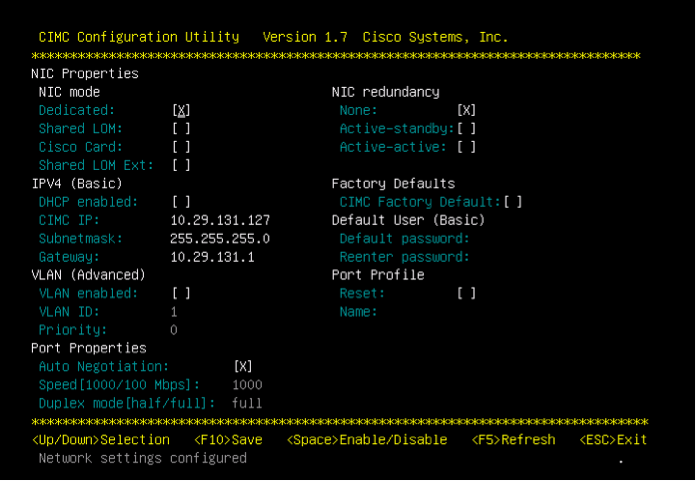The width and height of the screenshot is (696, 481).
Task: Enable the Cisco Card NIC mode
Action: point(181,147)
